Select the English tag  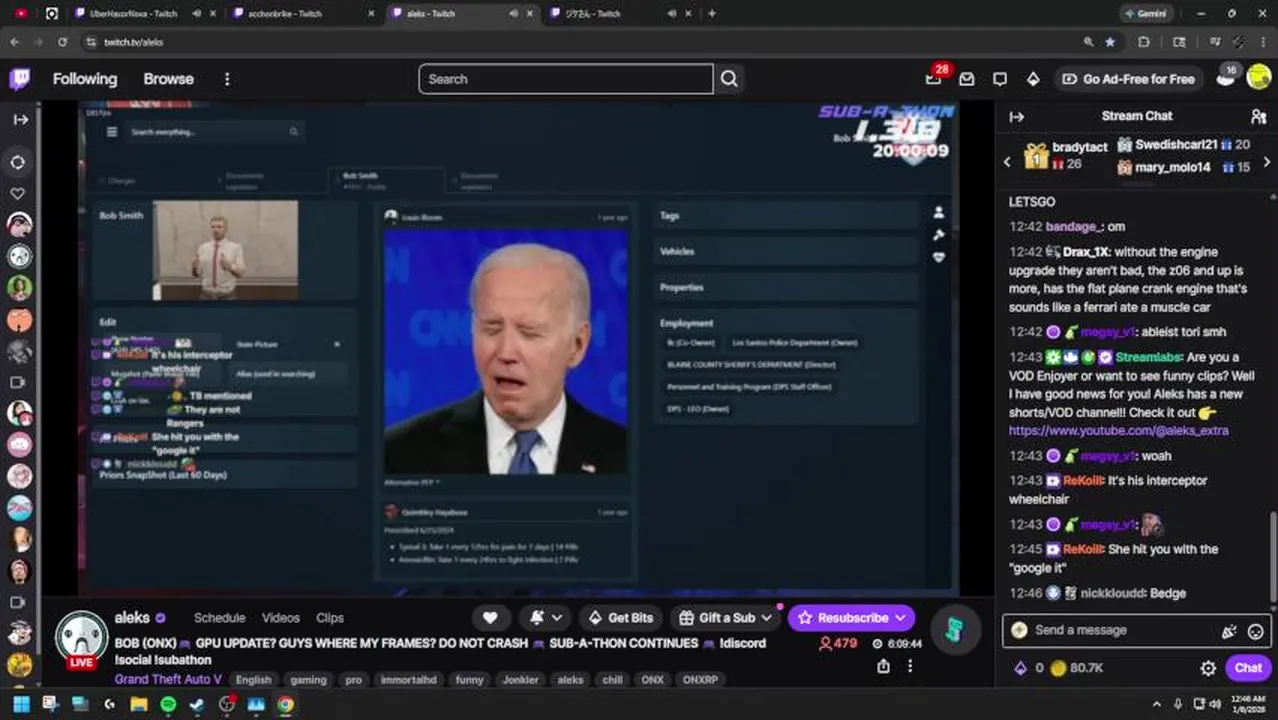[253, 680]
